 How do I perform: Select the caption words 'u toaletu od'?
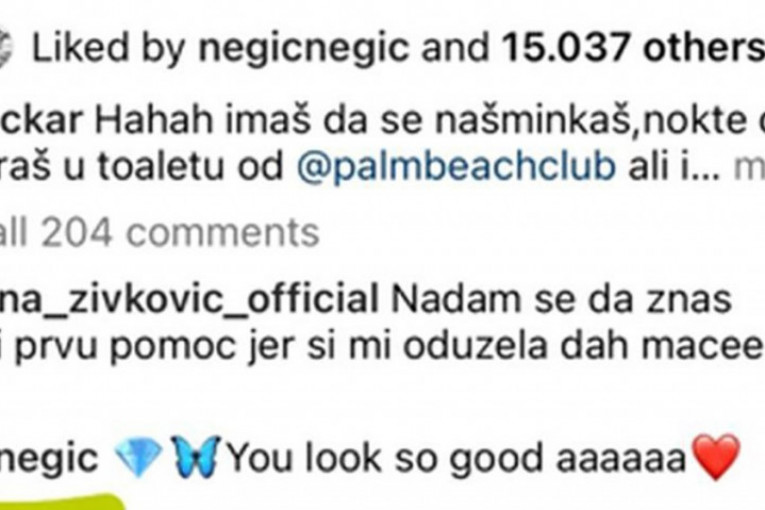coord(191,167)
